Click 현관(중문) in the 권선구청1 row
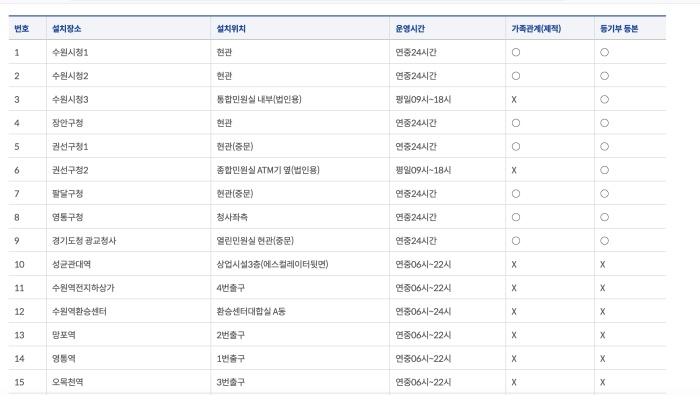The image size is (700, 395). (235, 146)
